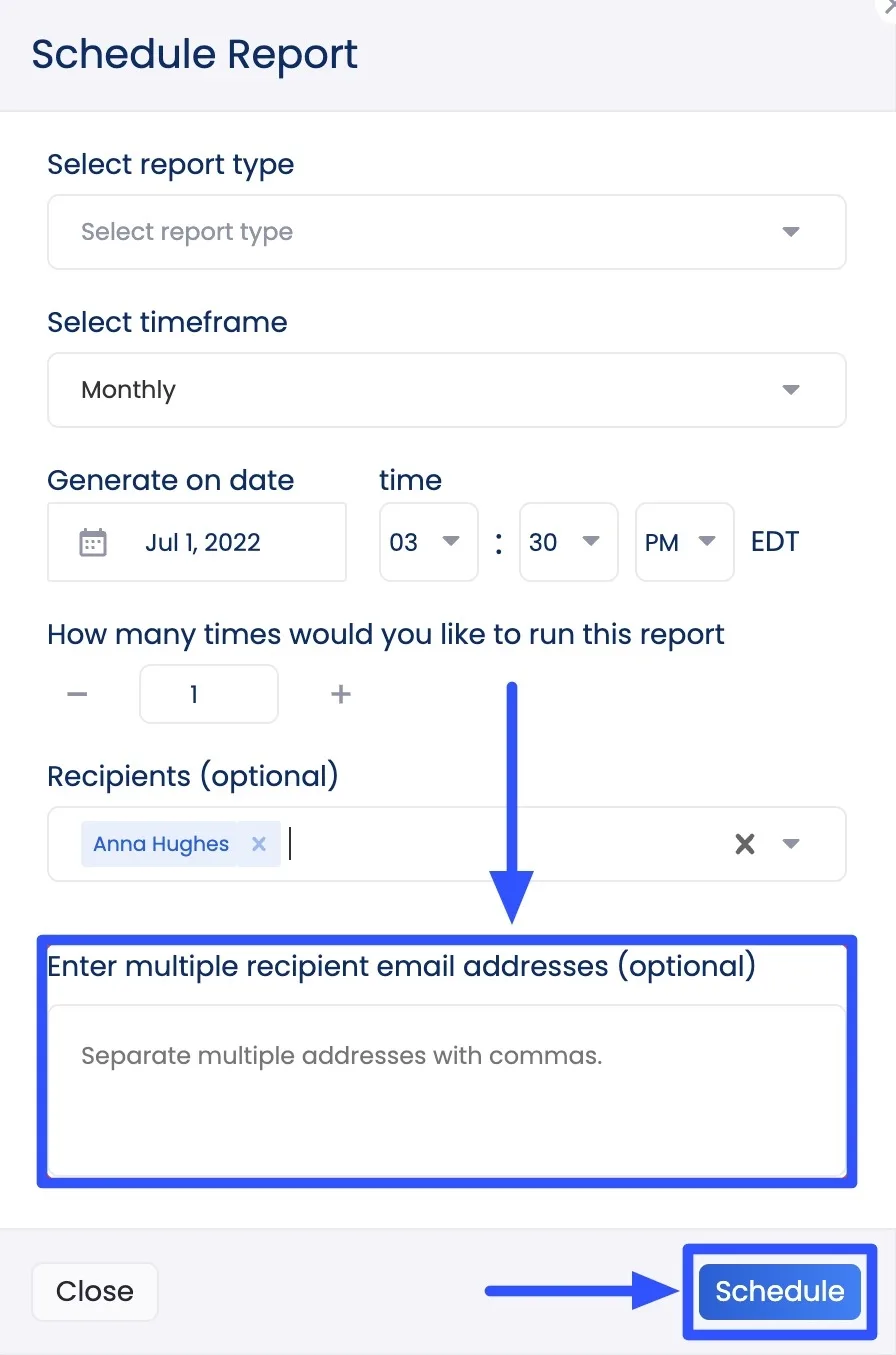Click the Anna Hughes recipient chip
This screenshot has height=1355, width=896.
coord(160,843)
